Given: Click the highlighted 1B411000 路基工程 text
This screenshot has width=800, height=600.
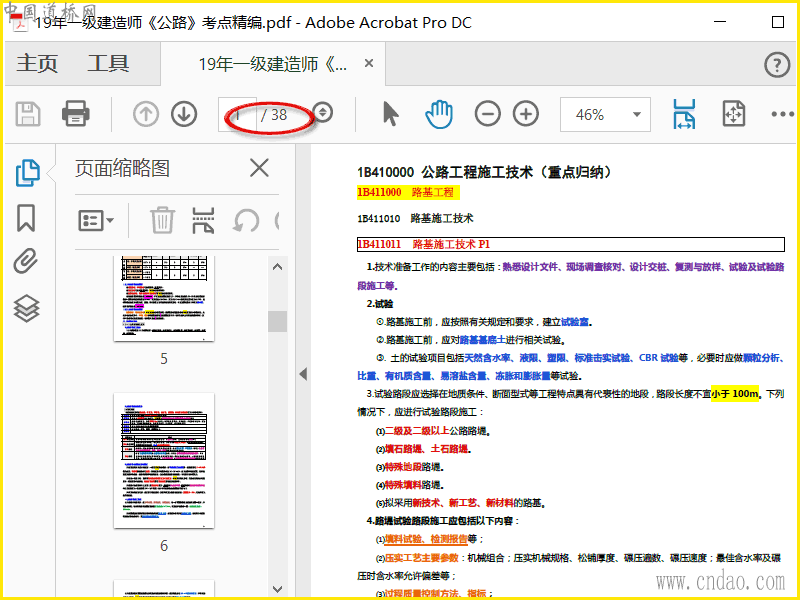Looking at the screenshot, I should (406, 192).
